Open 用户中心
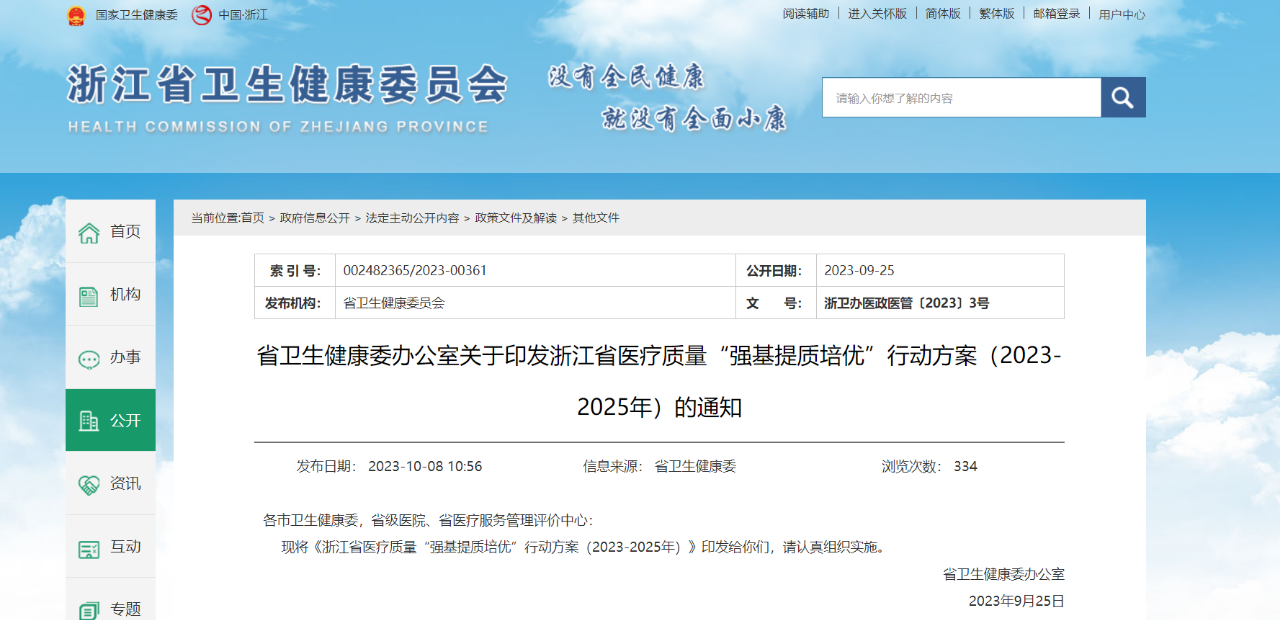The height and width of the screenshot is (620, 1280). click(x=1122, y=14)
